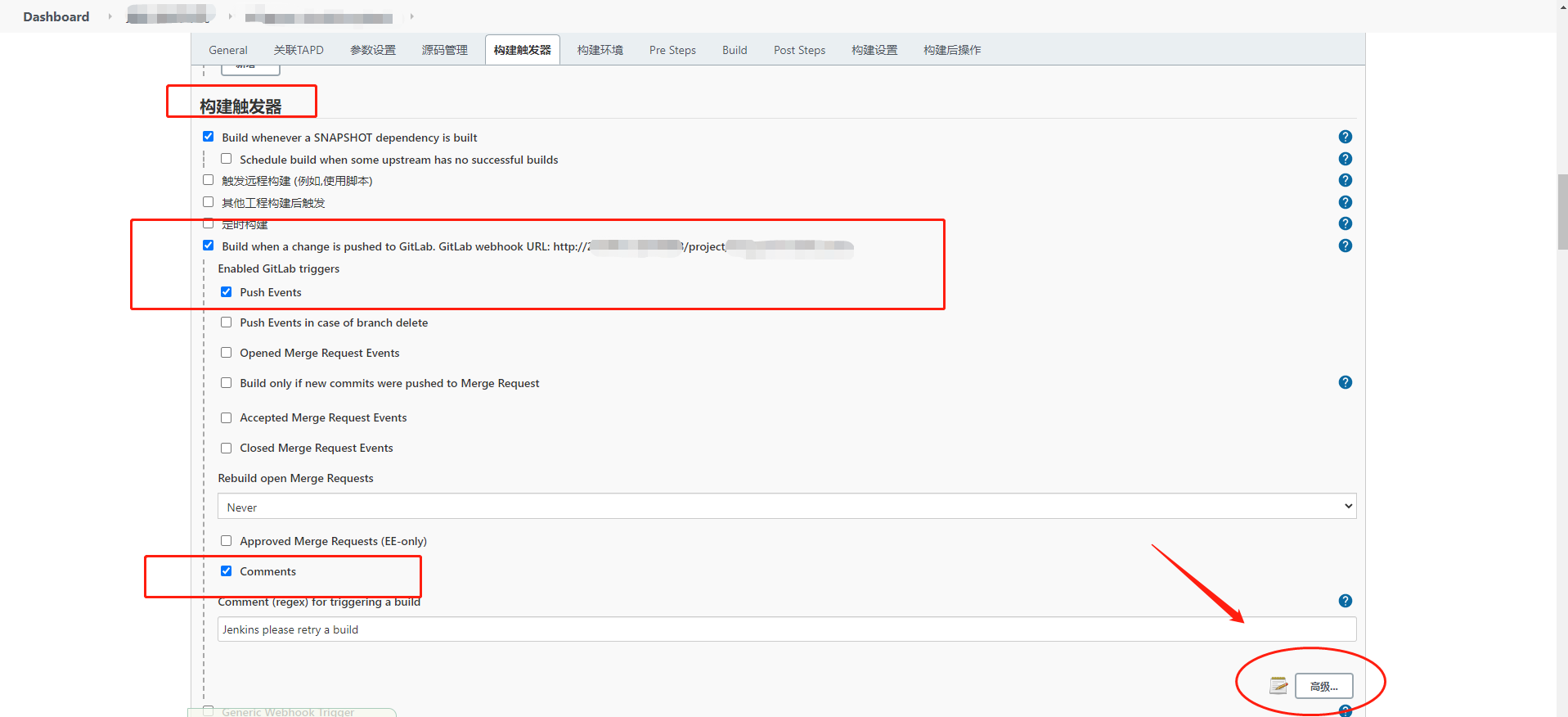Uncheck Build whenever a SNAPSHOT dependency is built
Viewport: 1568px width, 717px height.
pos(208,137)
